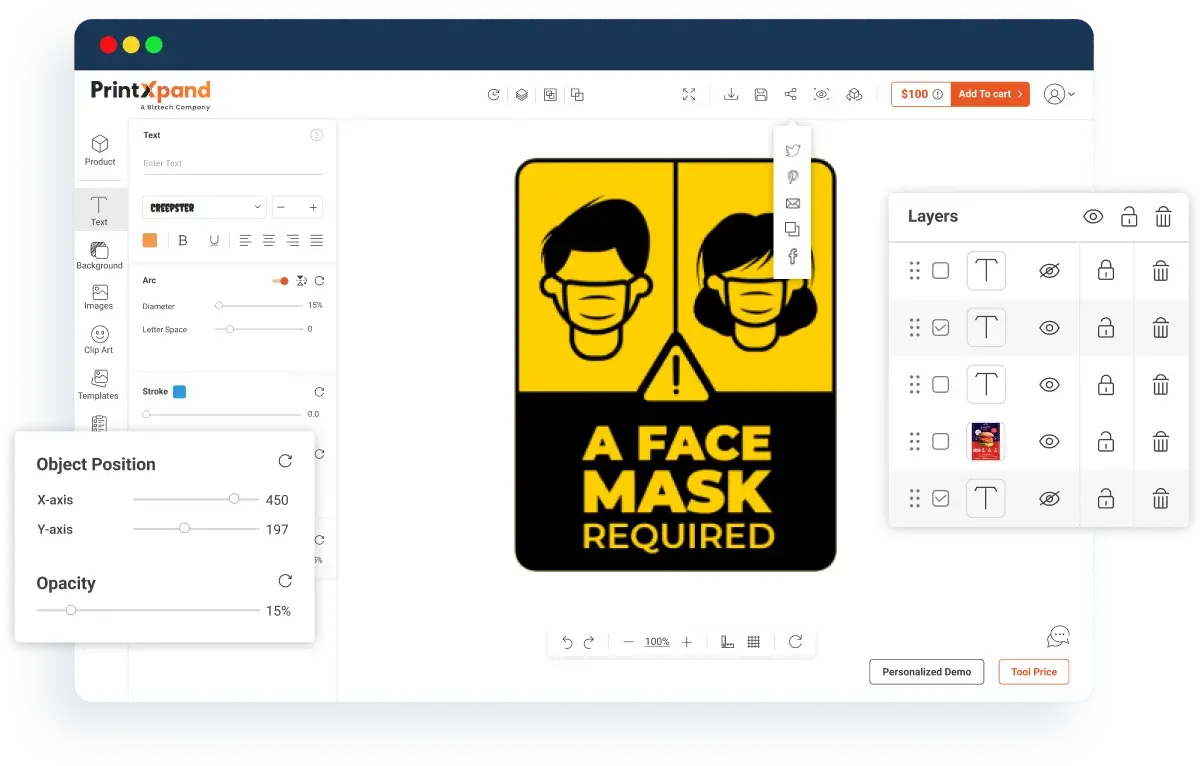Open the Background tab in sidebar
Image resolution: width=1203 pixels, height=766 pixels.
pos(99,255)
